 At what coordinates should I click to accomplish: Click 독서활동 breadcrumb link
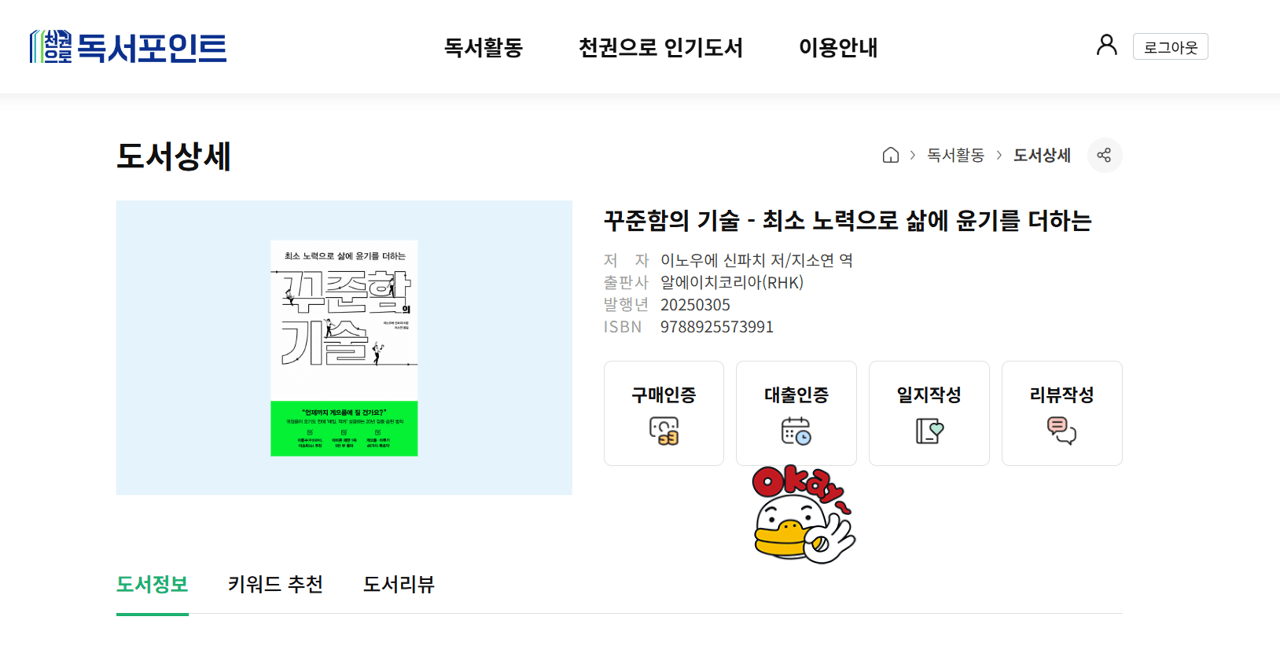956,155
